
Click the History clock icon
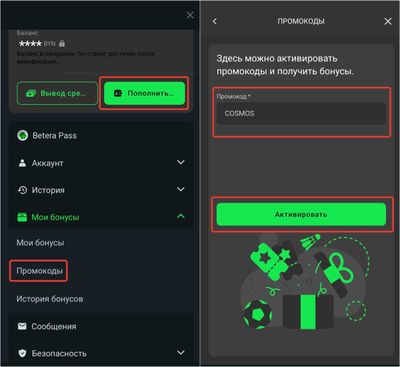[22, 190]
